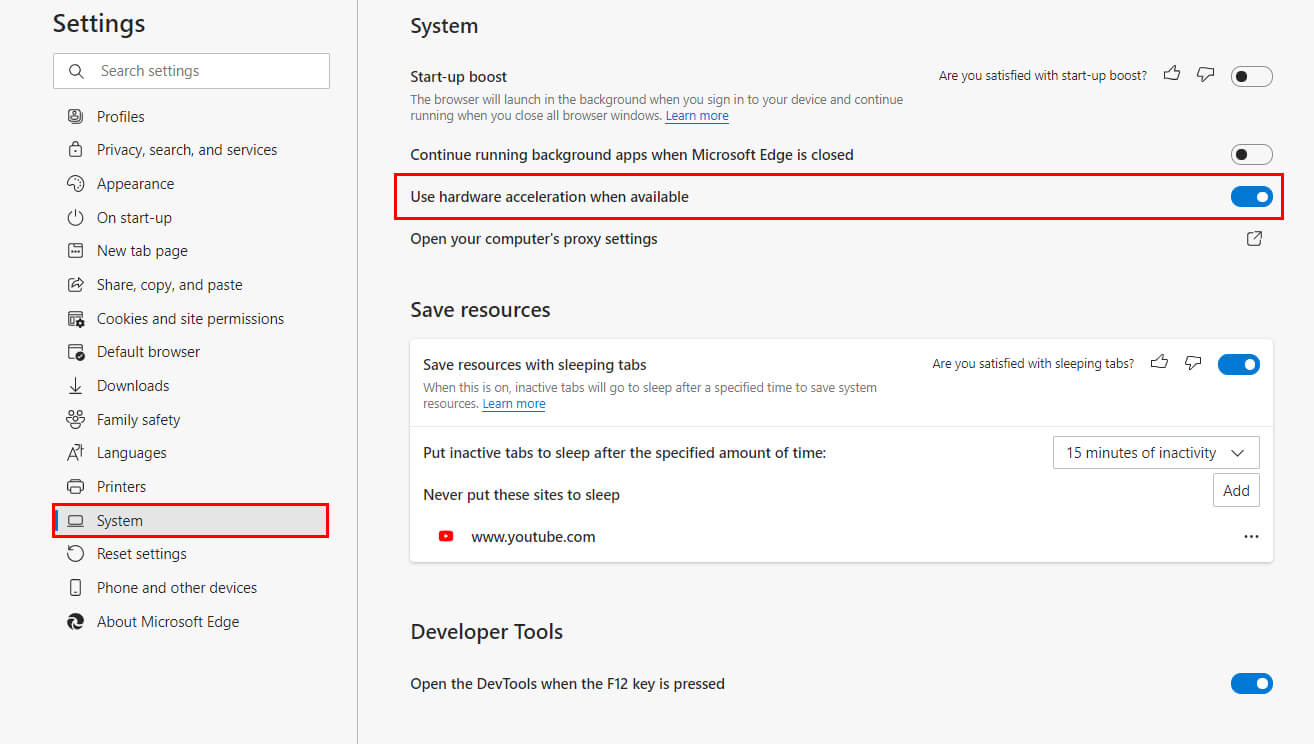Click thumbs down for sleeping tabs
This screenshot has height=744, width=1314.
tap(1193, 363)
